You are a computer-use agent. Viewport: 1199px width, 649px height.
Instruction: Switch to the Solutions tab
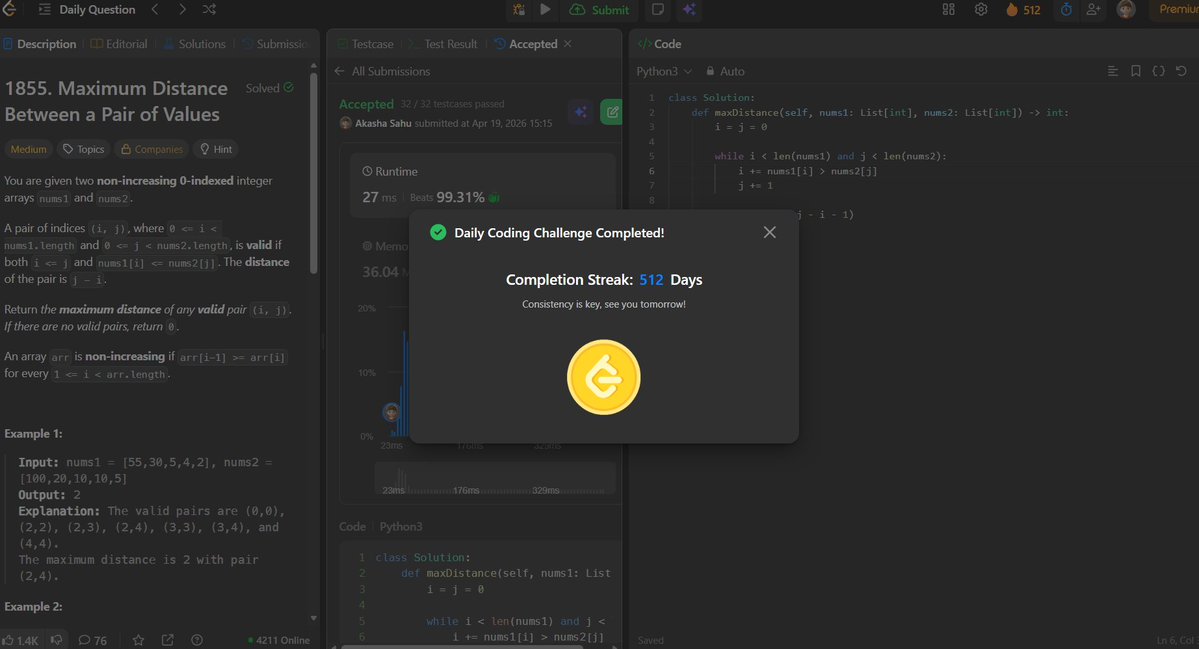coord(194,44)
